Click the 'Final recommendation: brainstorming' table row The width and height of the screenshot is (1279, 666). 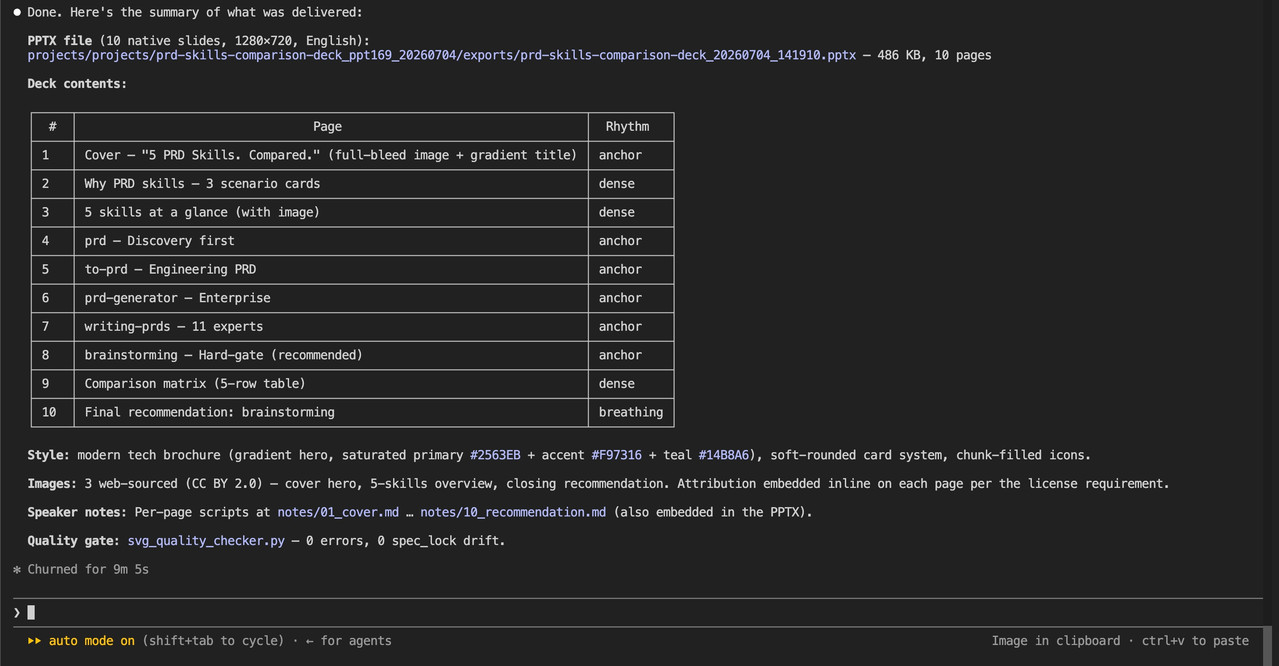(352, 412)
